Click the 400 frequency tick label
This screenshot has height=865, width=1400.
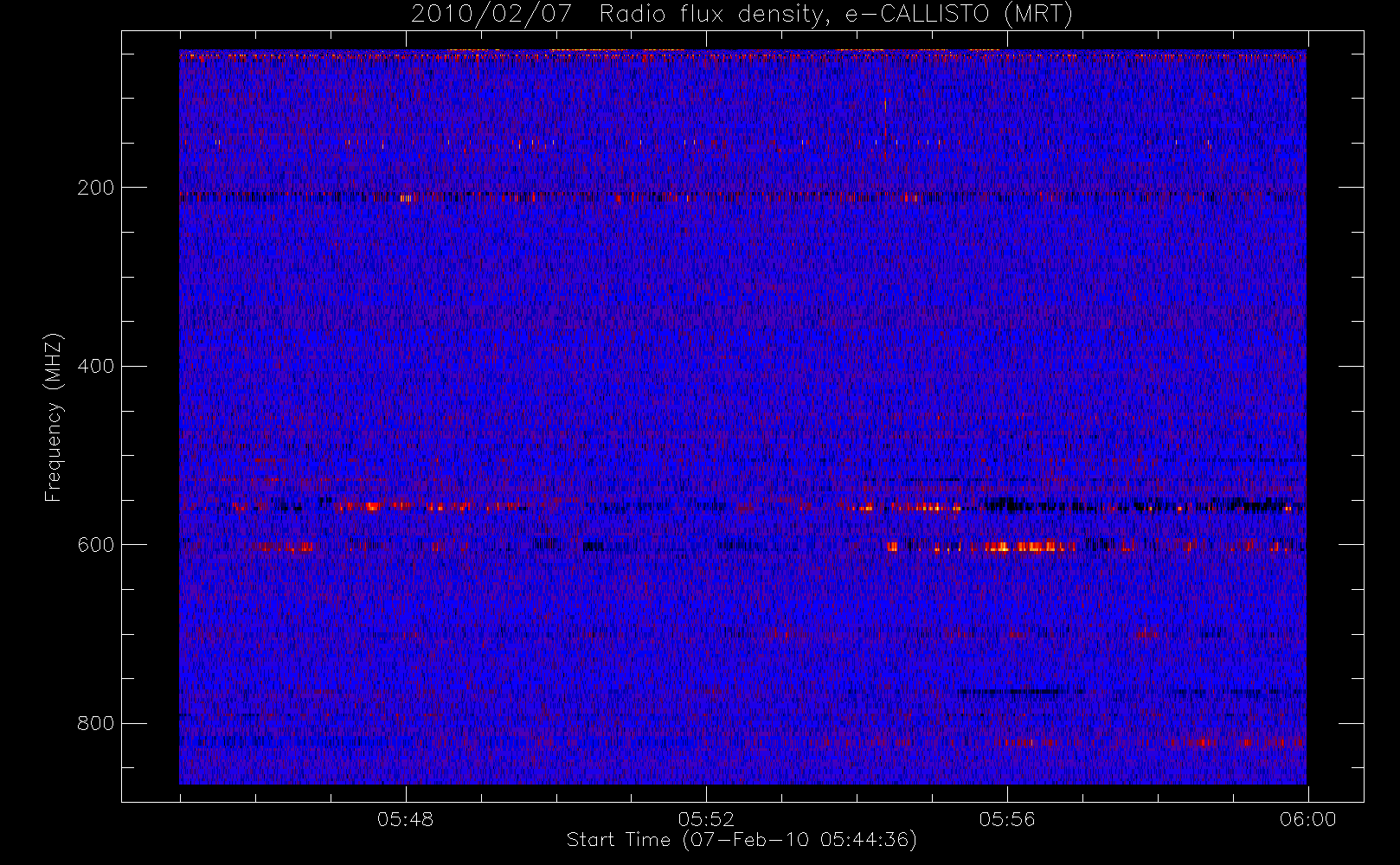click(x=96, y=366)
